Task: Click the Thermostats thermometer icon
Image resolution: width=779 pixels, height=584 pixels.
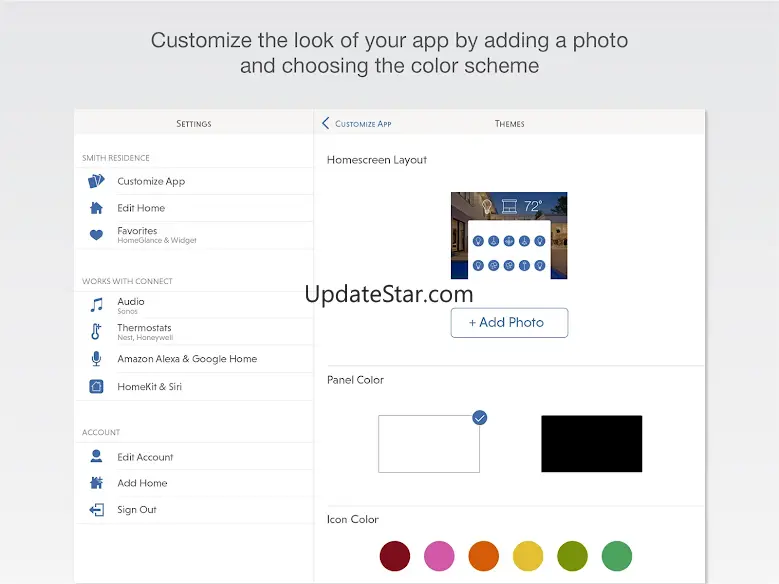Action: 96,332
